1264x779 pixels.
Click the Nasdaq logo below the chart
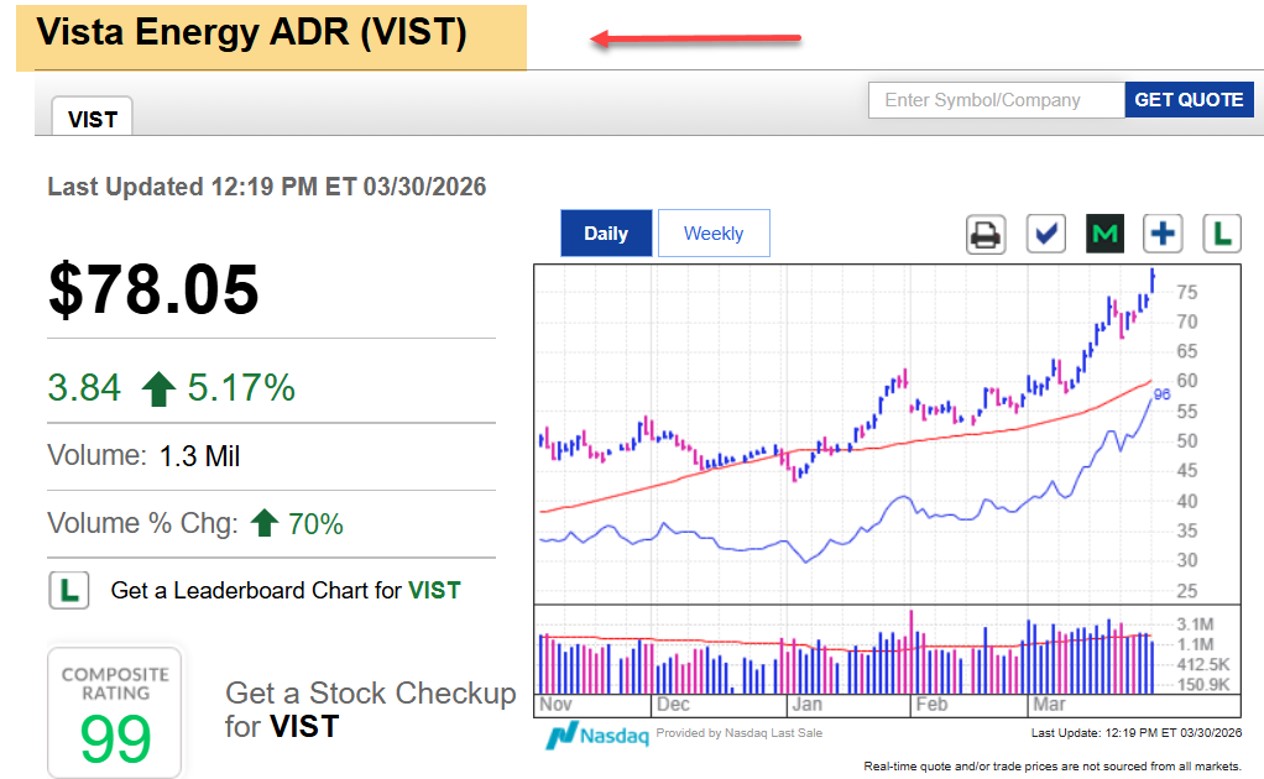(597, 735)
